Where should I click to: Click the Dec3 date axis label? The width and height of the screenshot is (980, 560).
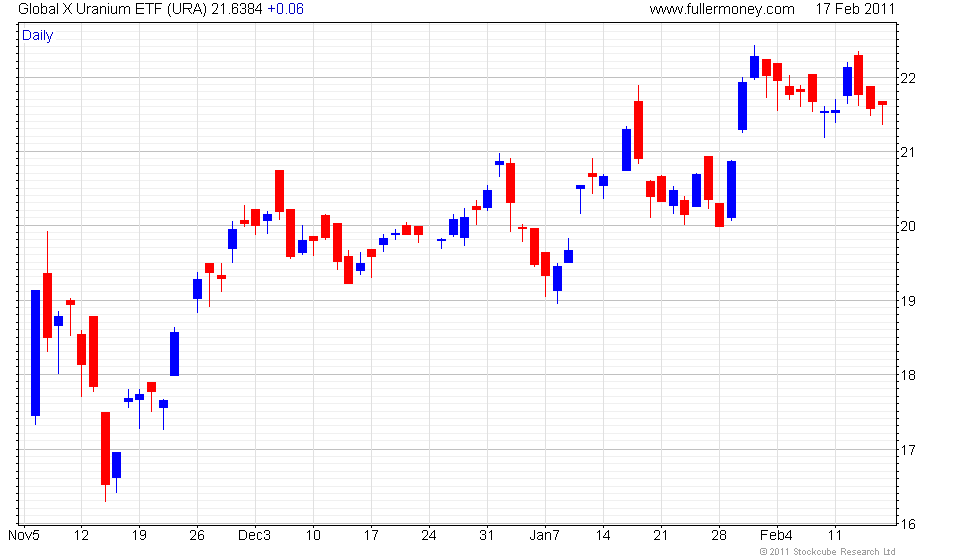[x=254, y=536]
